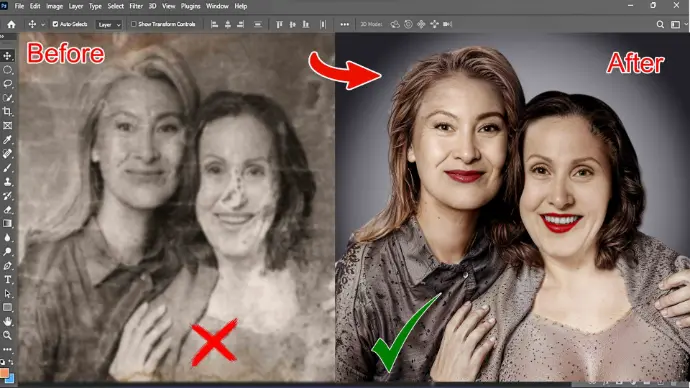Click the Home icon in options bar
The width and height of the screenshot is (690, 388).
click(11, 25)
